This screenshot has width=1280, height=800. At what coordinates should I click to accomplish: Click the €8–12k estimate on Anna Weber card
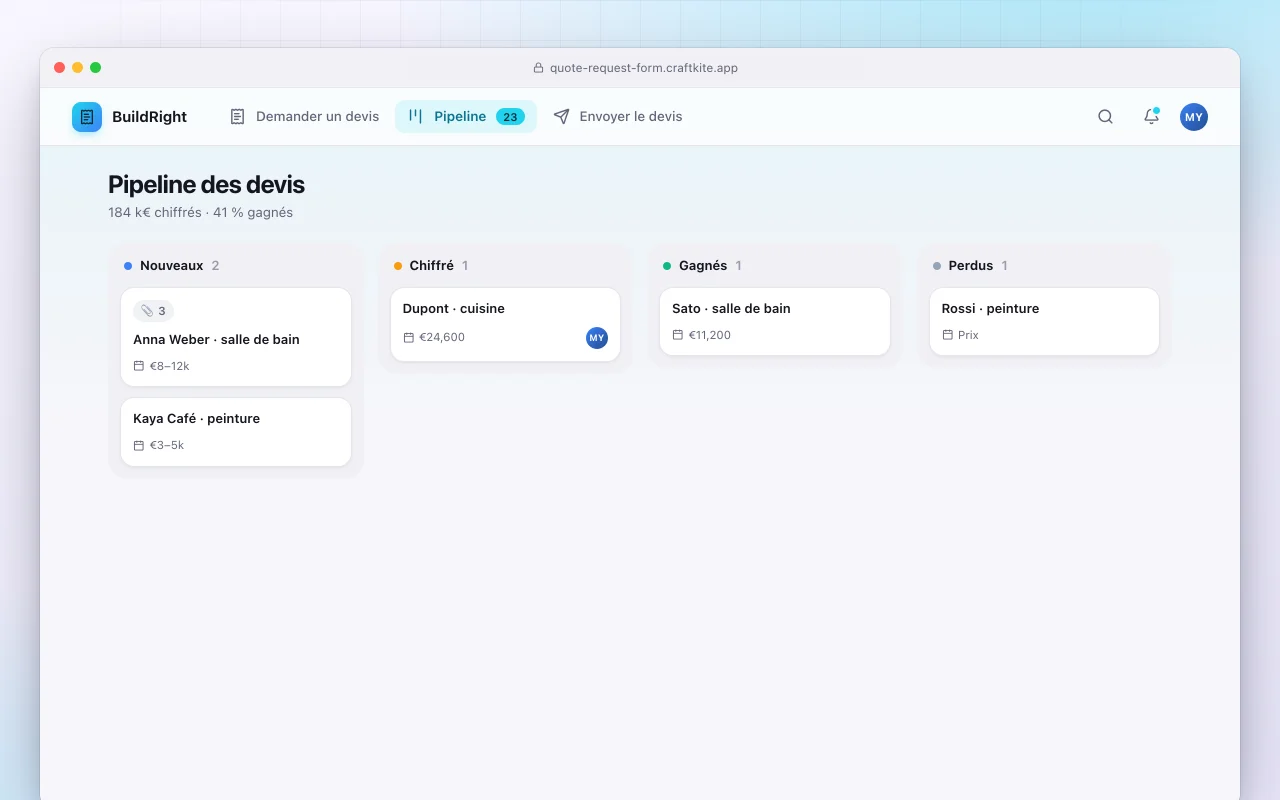pyautogui.click(x=170, y=366)
